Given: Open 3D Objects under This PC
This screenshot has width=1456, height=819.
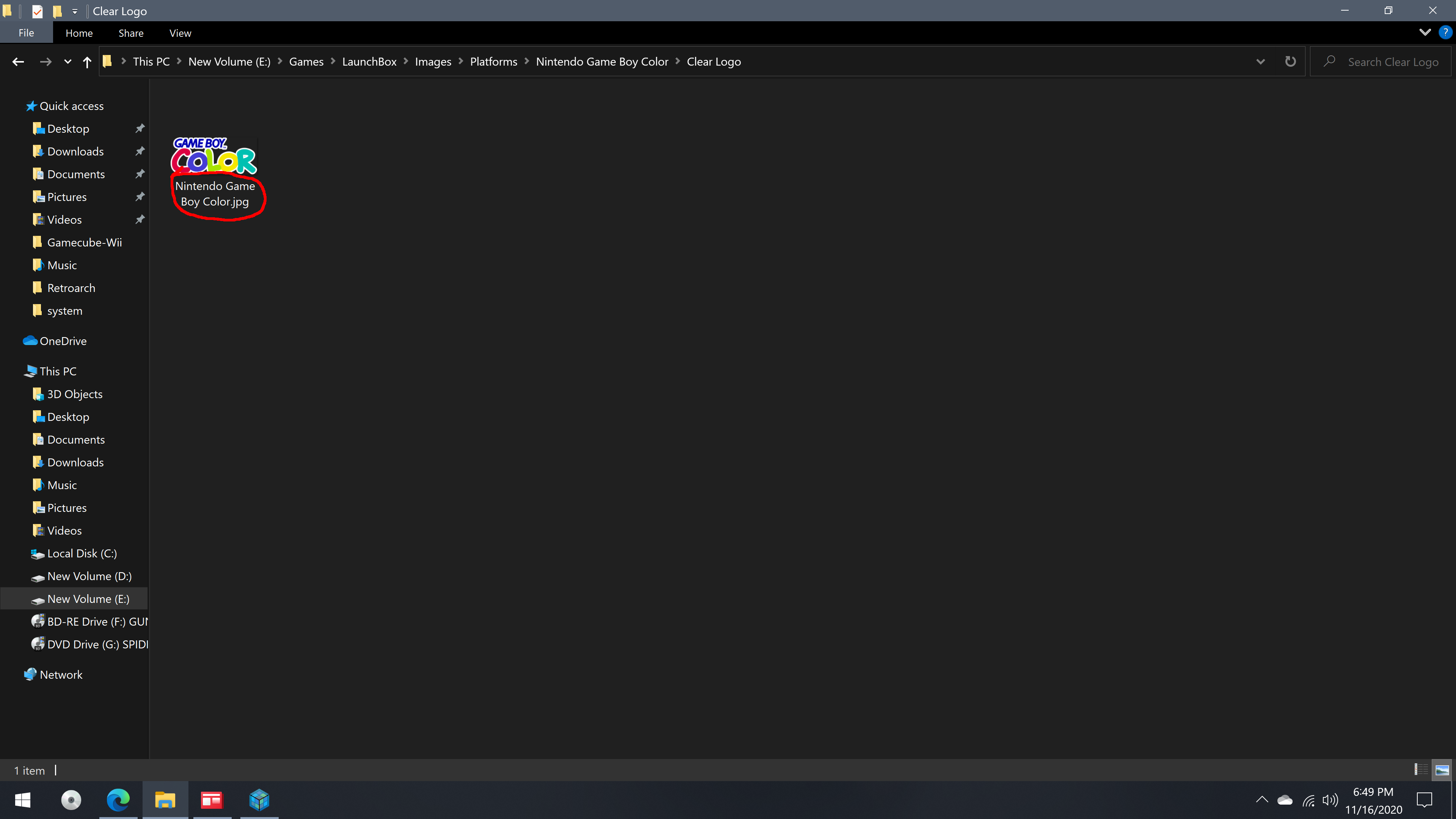Looking at the screenshot, I should pyautogui.click(x=75, y=394).
